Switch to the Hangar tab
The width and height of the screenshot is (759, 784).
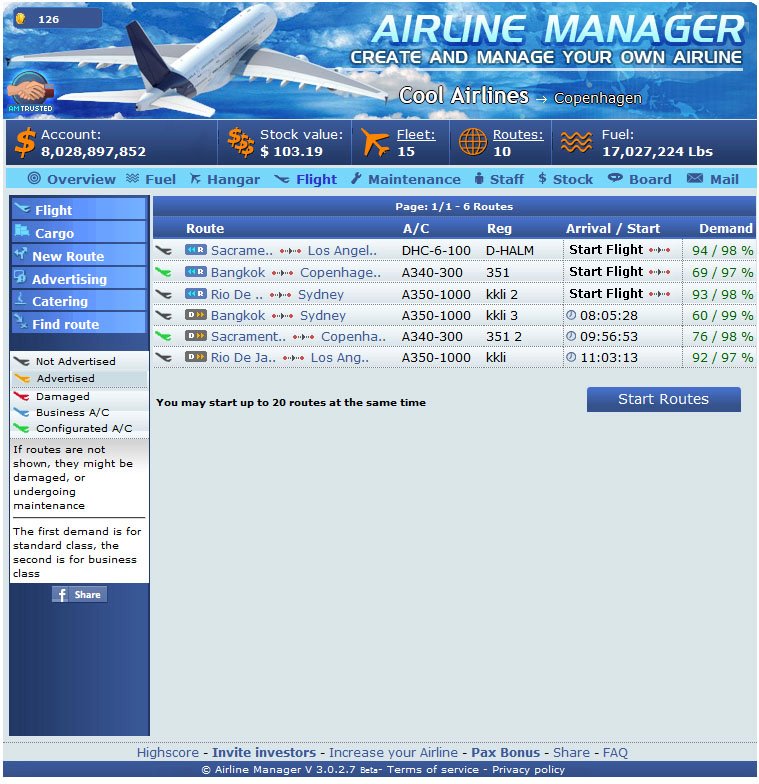tap(234, 179)
